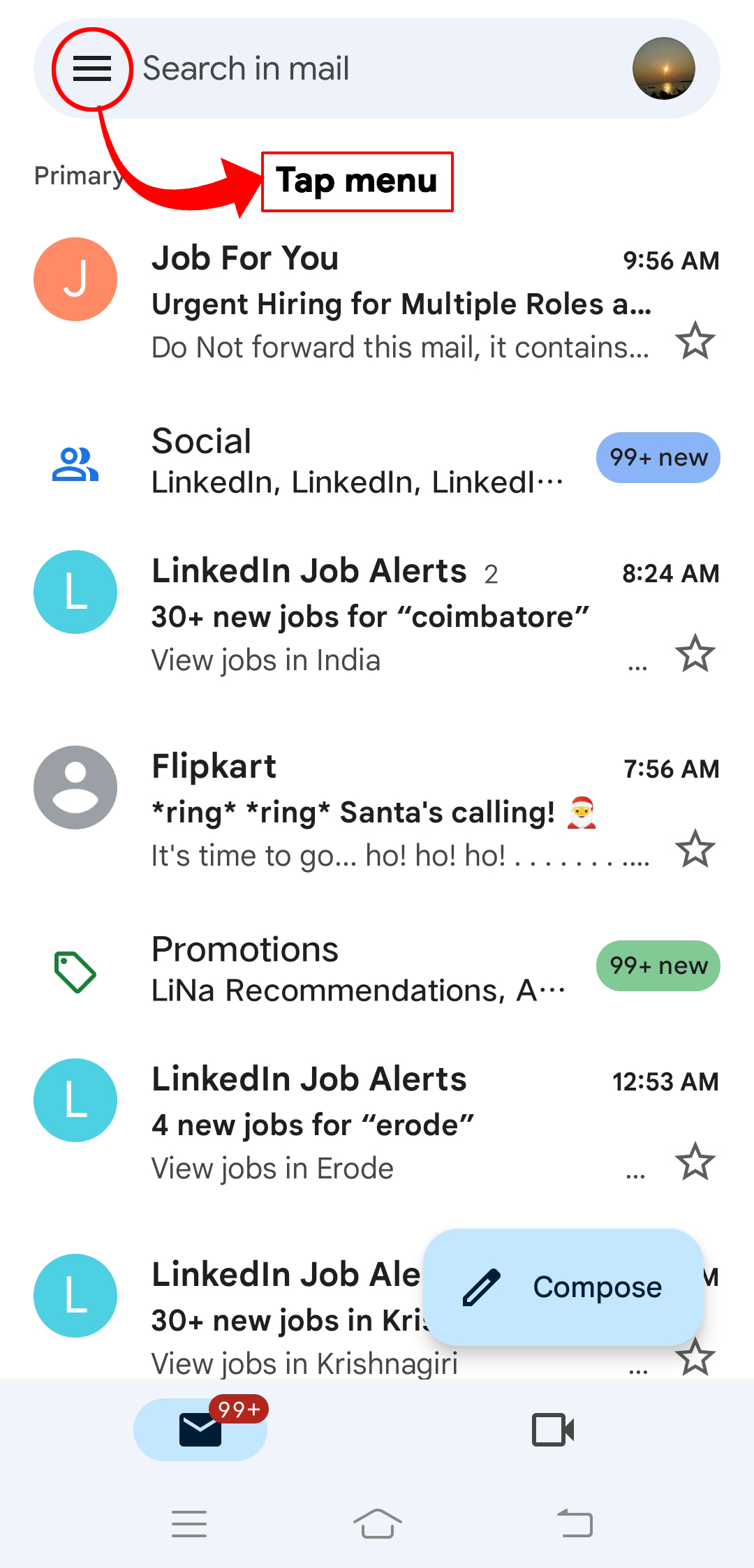This screenshot has width=754, height=1568.
Task: Tap the account profile picture
Action: pos(663,68)
